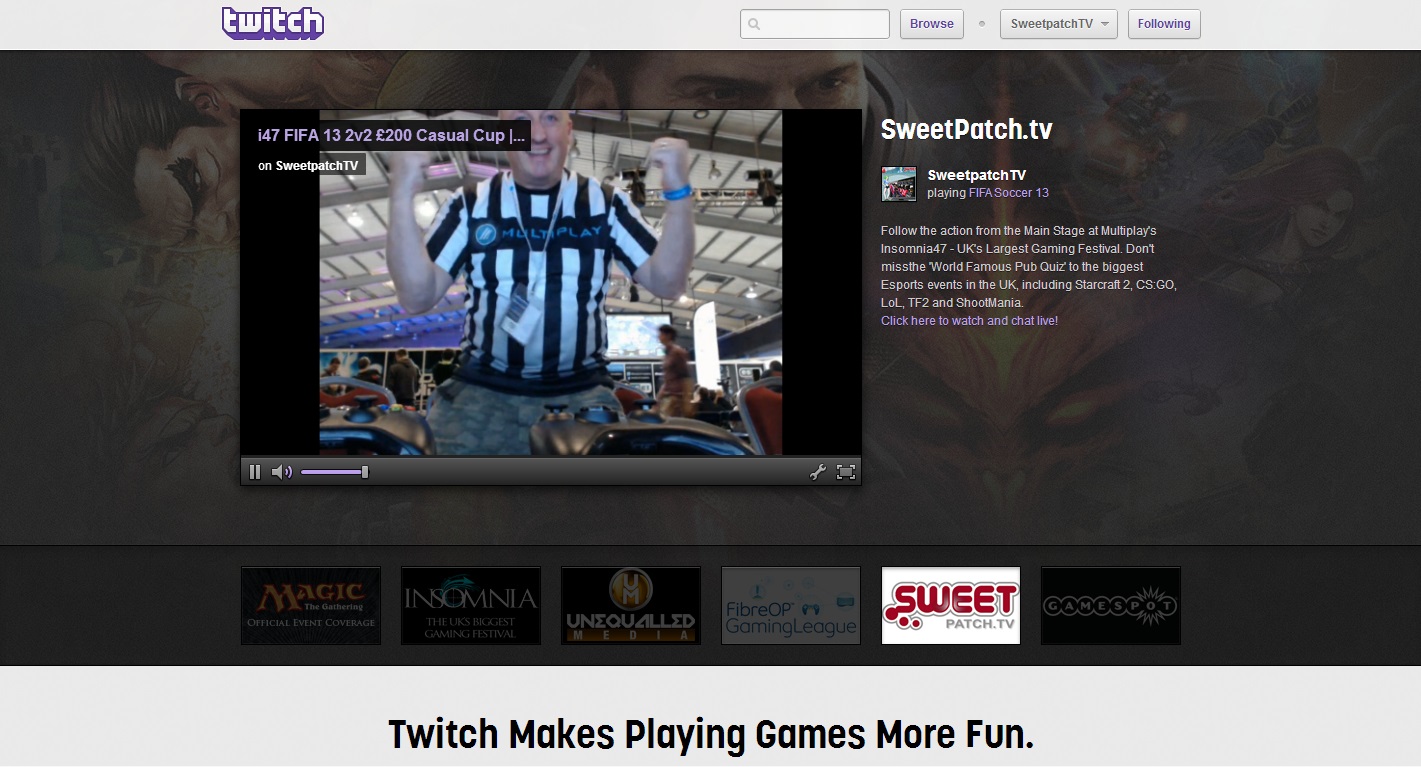Mute the video player speaker icon
This screenshot has width=1421, height=767.
[x=282, y=472]
